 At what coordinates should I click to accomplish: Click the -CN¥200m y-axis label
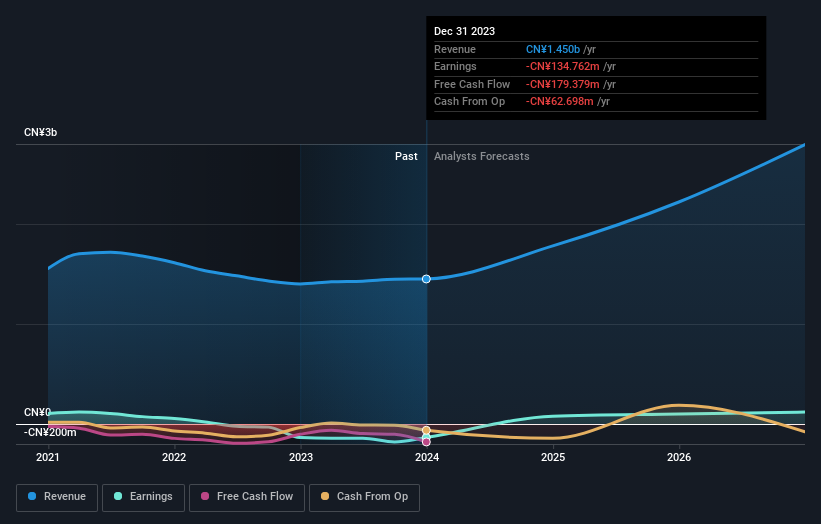tap(50, 432)
